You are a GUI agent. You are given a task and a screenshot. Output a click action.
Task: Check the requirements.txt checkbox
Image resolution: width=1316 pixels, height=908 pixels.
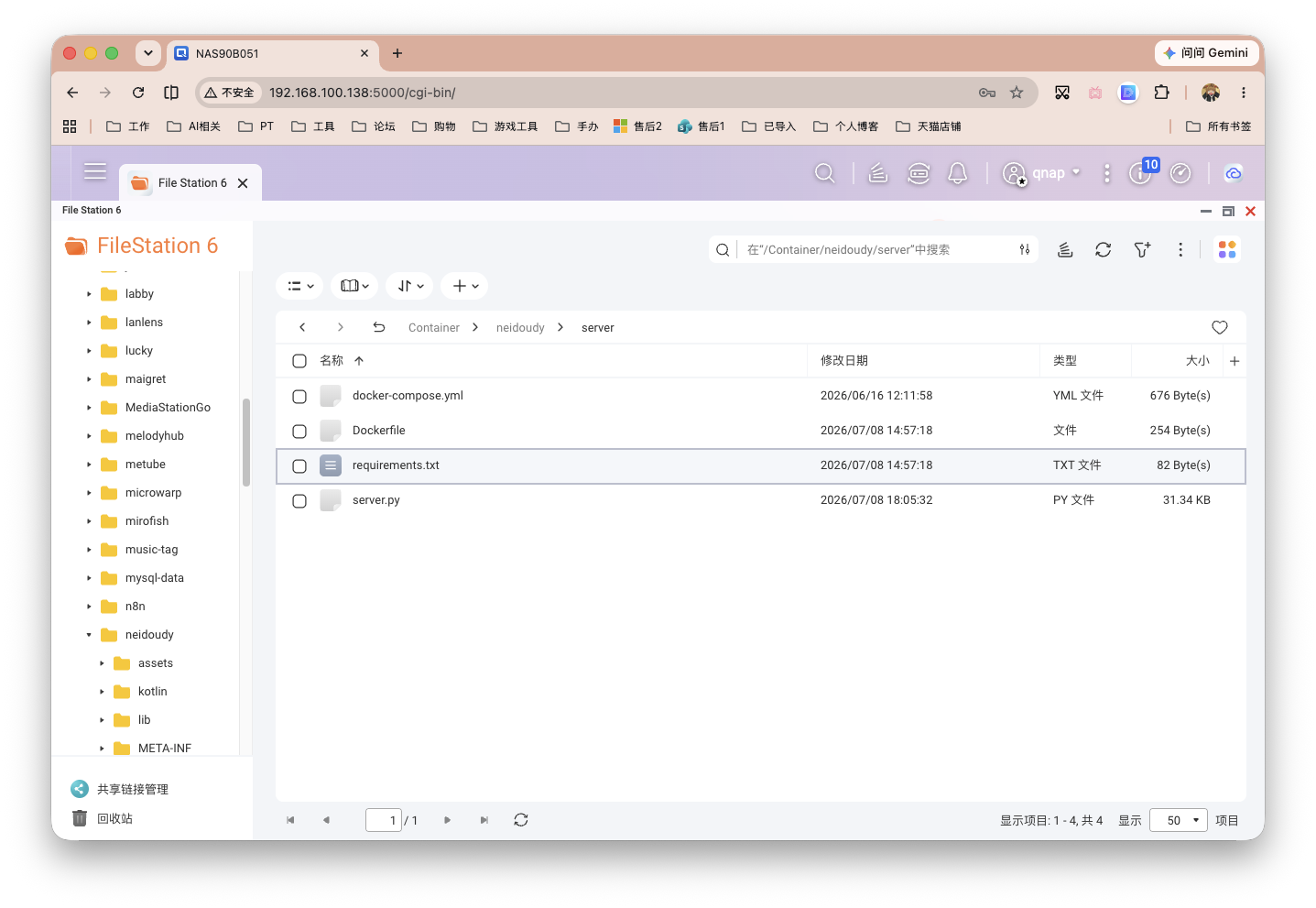click(299, 466)
